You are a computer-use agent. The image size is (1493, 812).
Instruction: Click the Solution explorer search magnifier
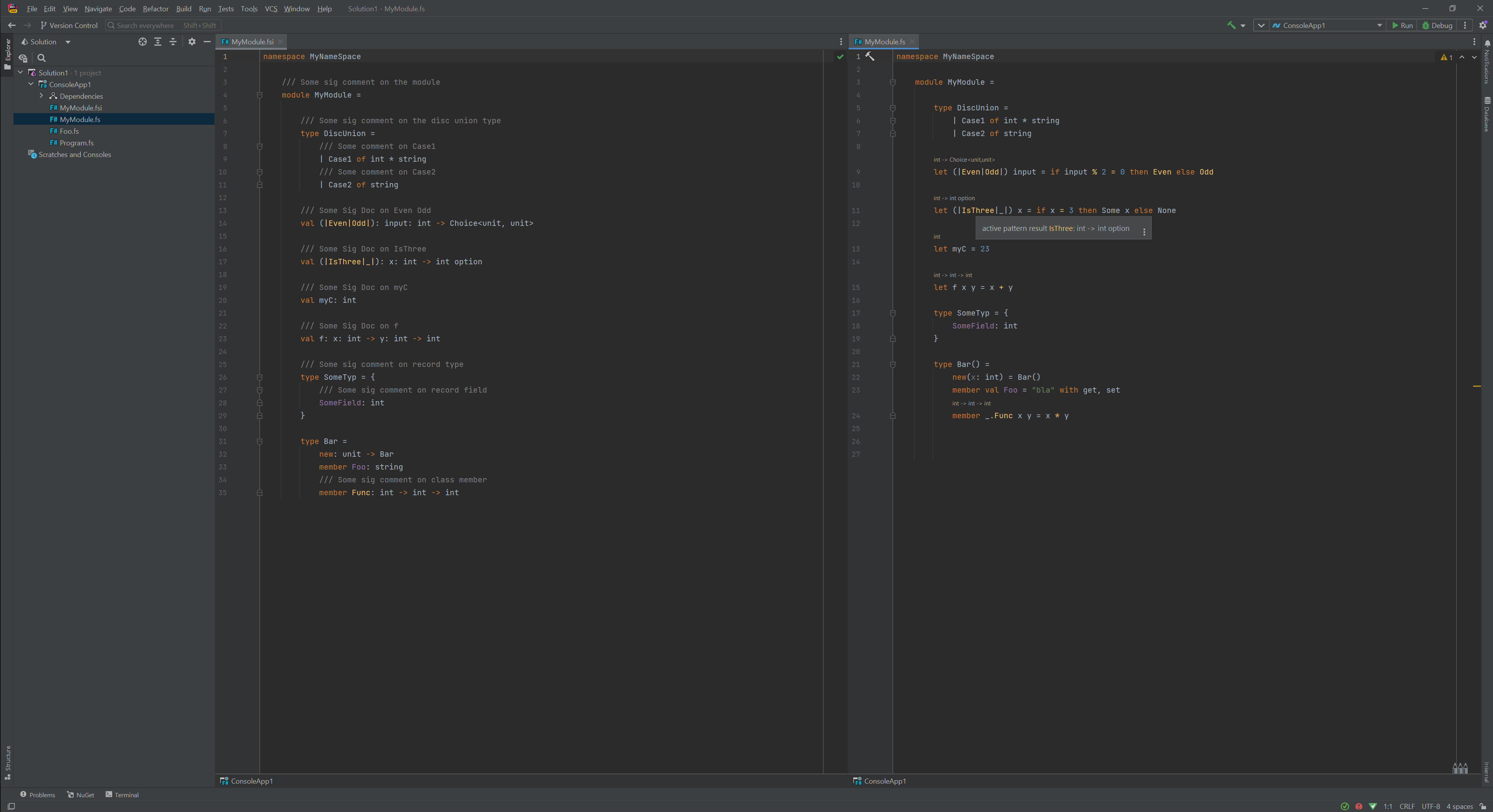tap(42, 58)
